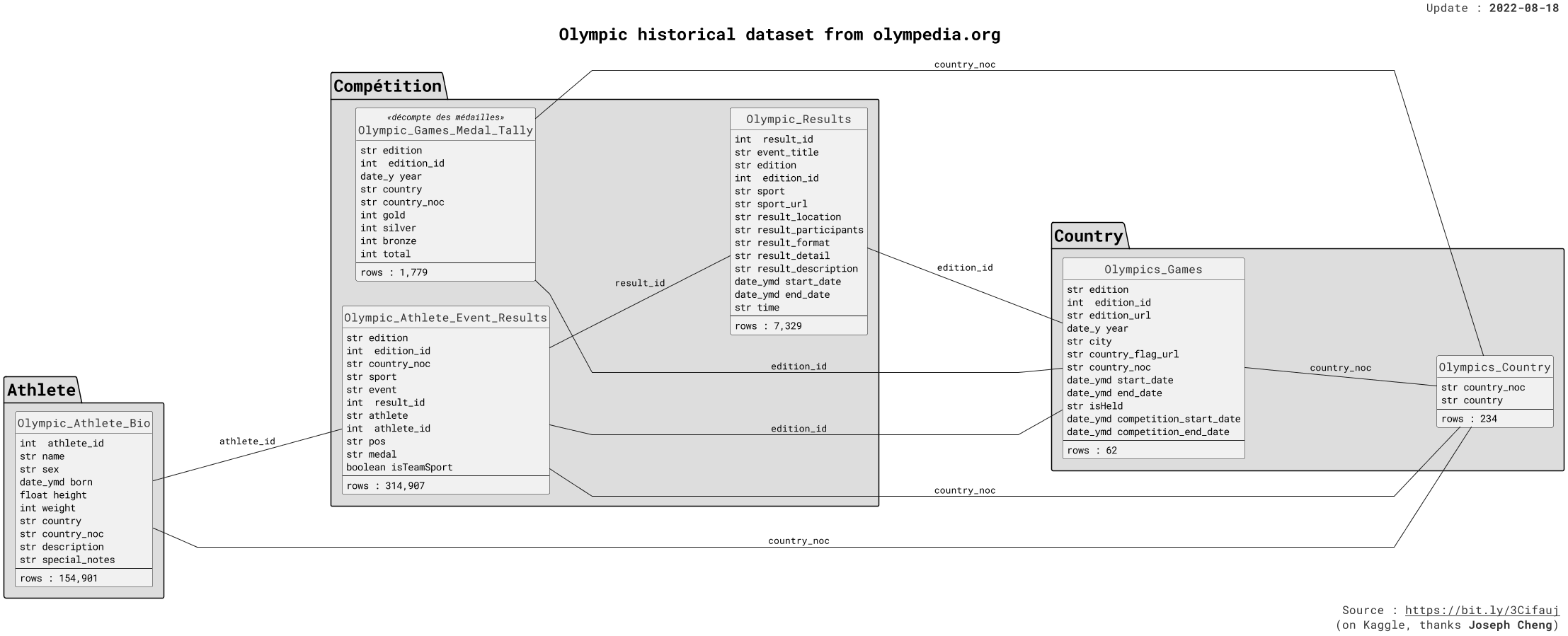This screenshot has width=1568, height=636.
Task: Click 'date_ymd start_date' in Olympic_Results
Action: pyautogui.click(x=788, y=282)
